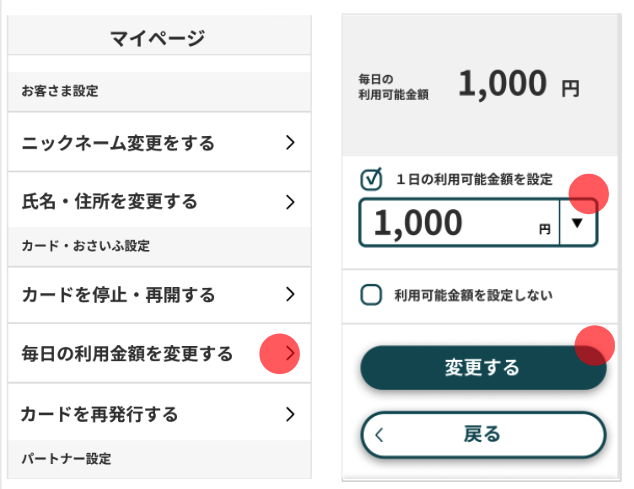Click the マイページ header title
The width and height of the screenshot is (634, 489).
pos(157,39)
